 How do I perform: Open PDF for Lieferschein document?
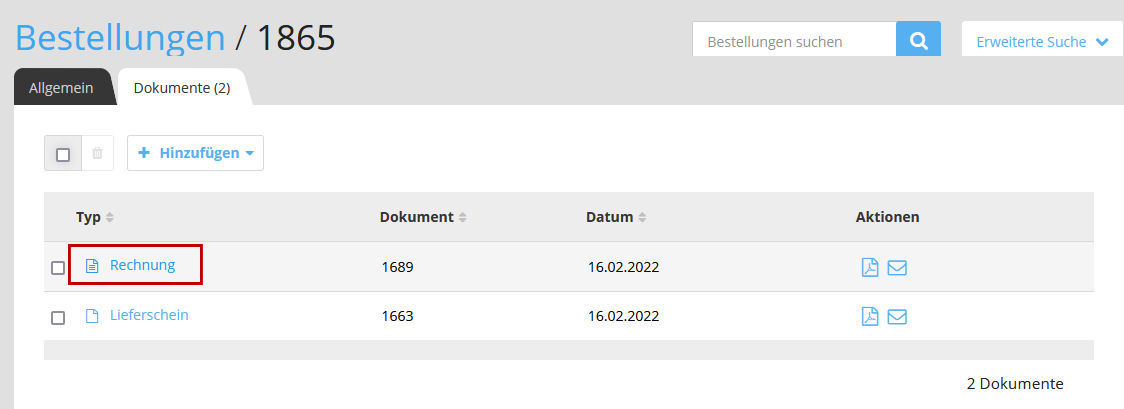[x=870, y=317]
